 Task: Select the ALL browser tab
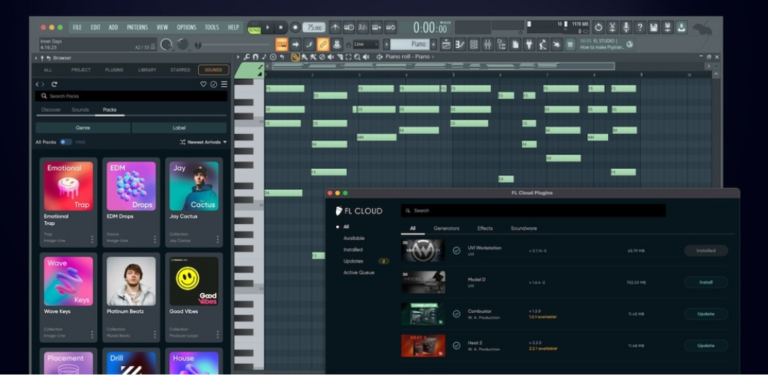(48, 70)
